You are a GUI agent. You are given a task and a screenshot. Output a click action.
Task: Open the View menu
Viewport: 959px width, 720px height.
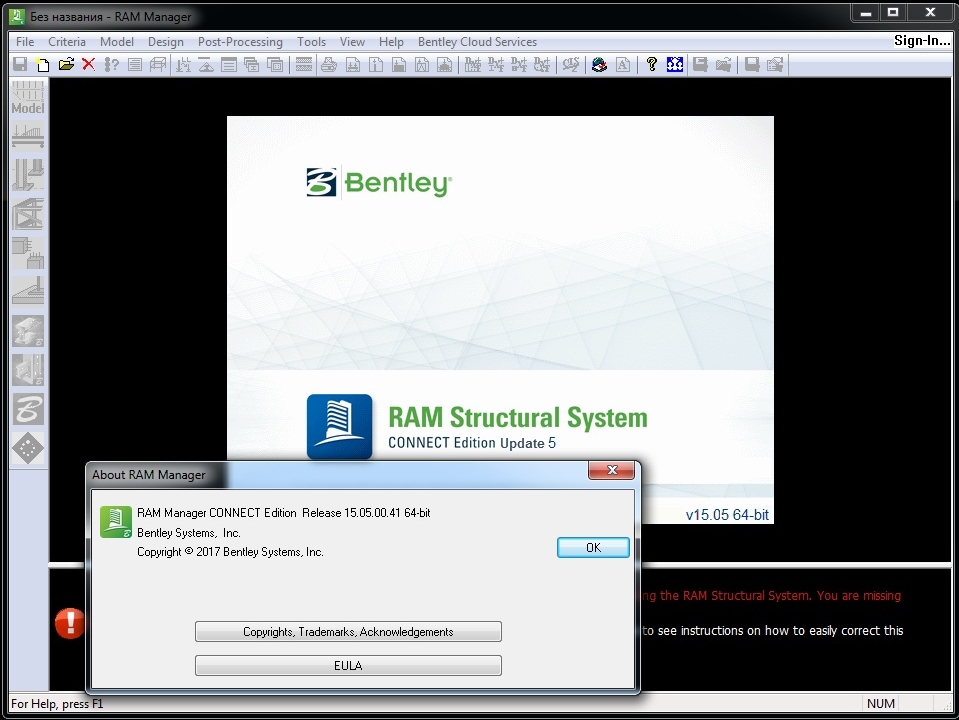[x=352, y=42]
